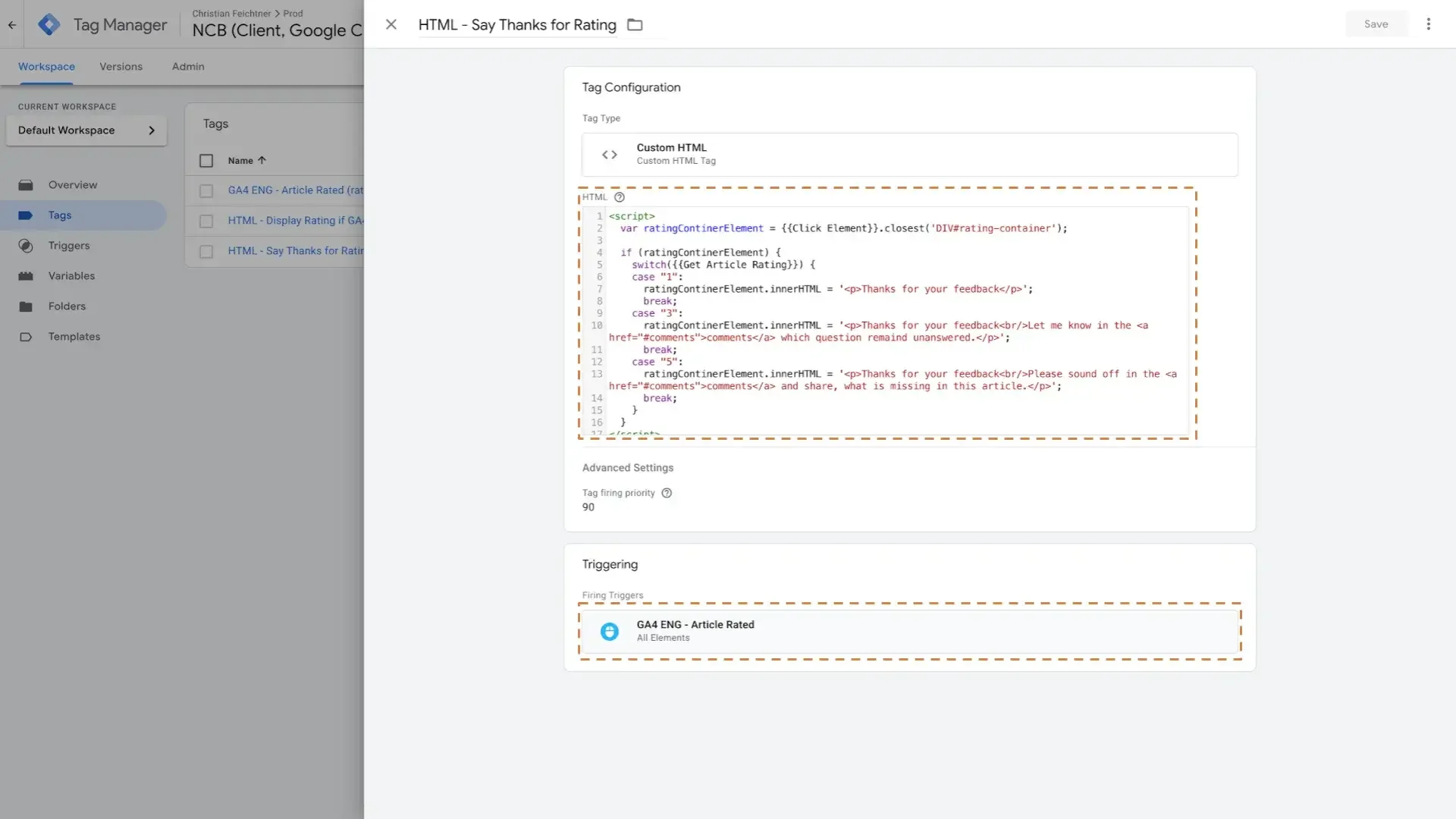Tick the HTML Display Rating tag checkbox

click(206, 221)
